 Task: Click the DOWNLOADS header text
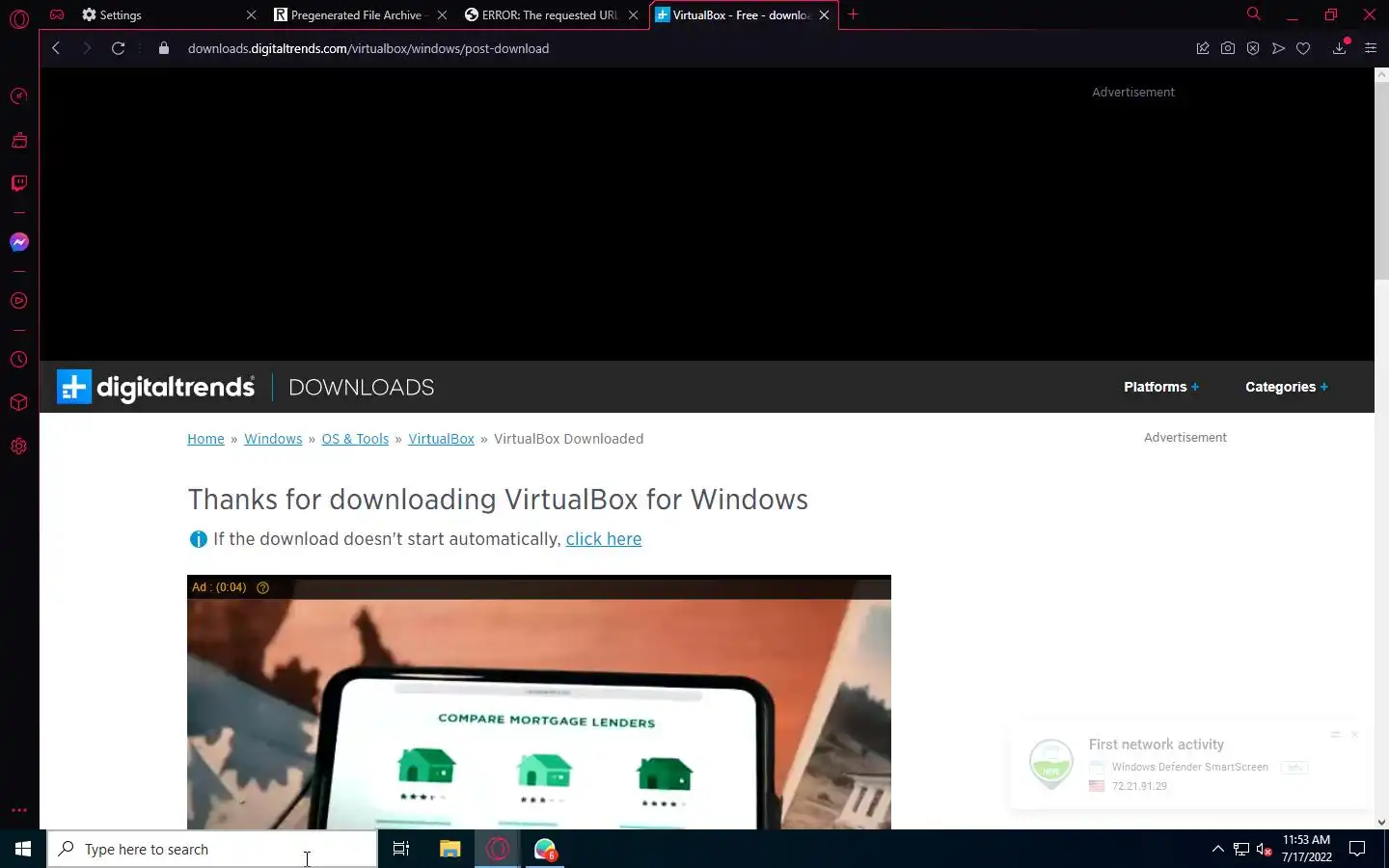click(361, 387)
